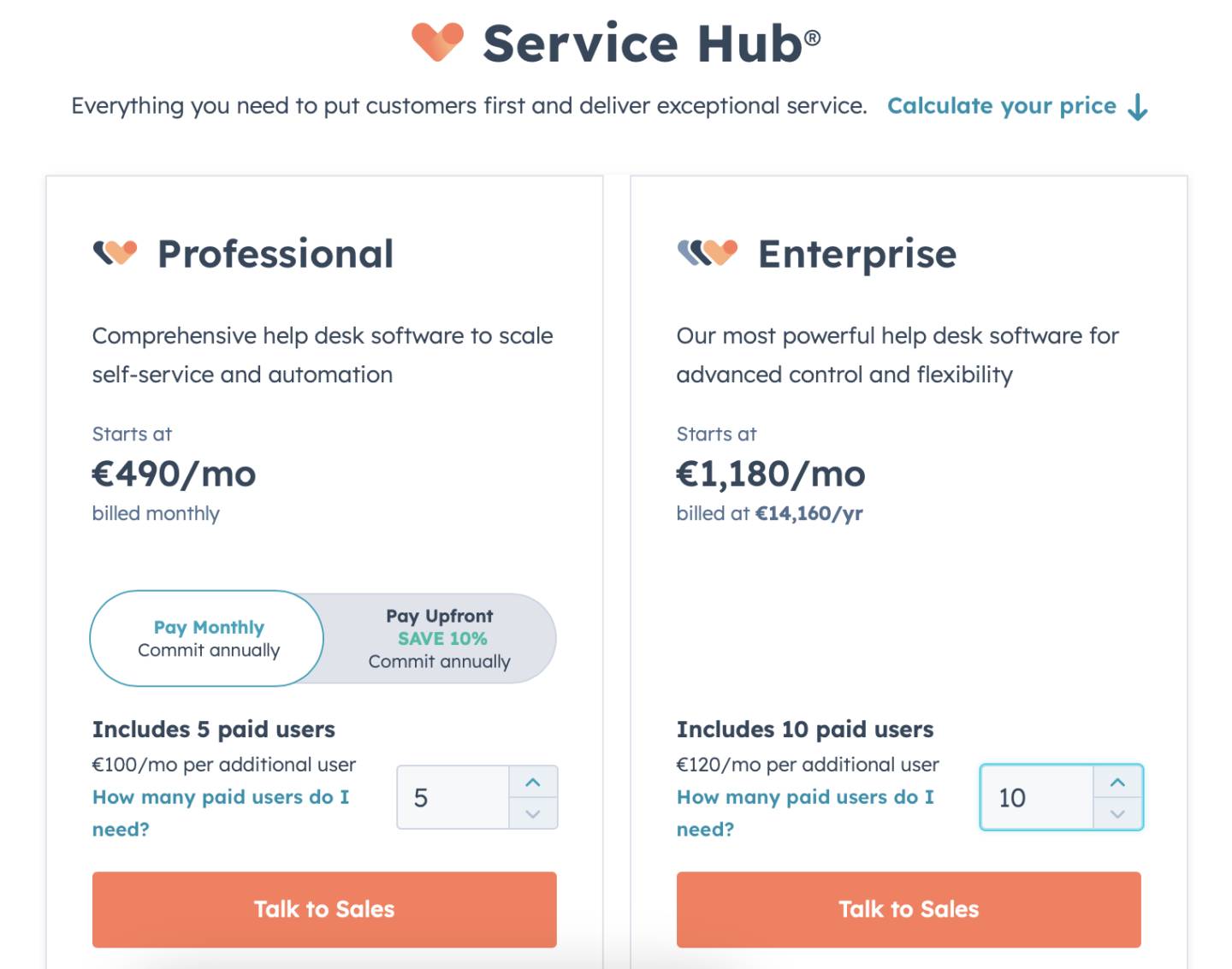
Task: Click Talk to Sales under Enterprise plan
Action: [909, 909]
